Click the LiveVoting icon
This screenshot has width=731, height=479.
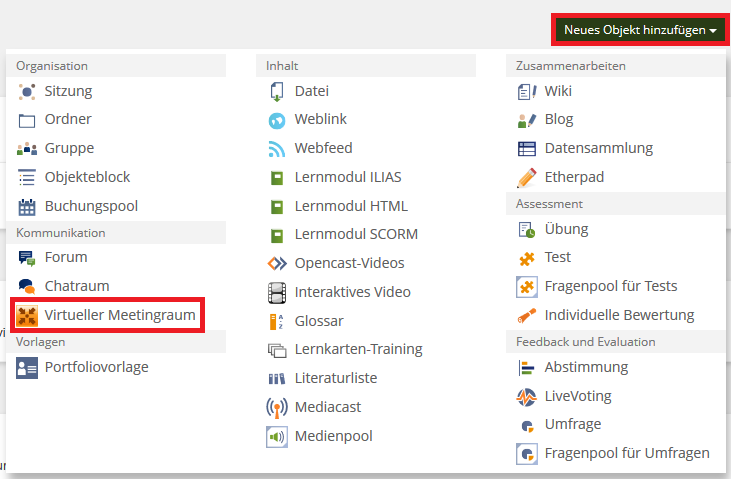pyautogui.click(x=527, y=396)
